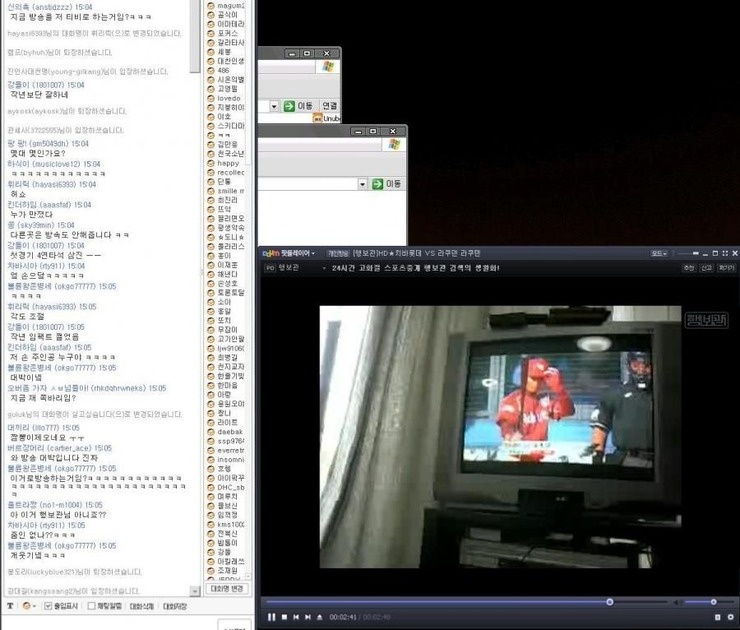Click the chat message input field
Screen dimensions: 740x630
109,624
